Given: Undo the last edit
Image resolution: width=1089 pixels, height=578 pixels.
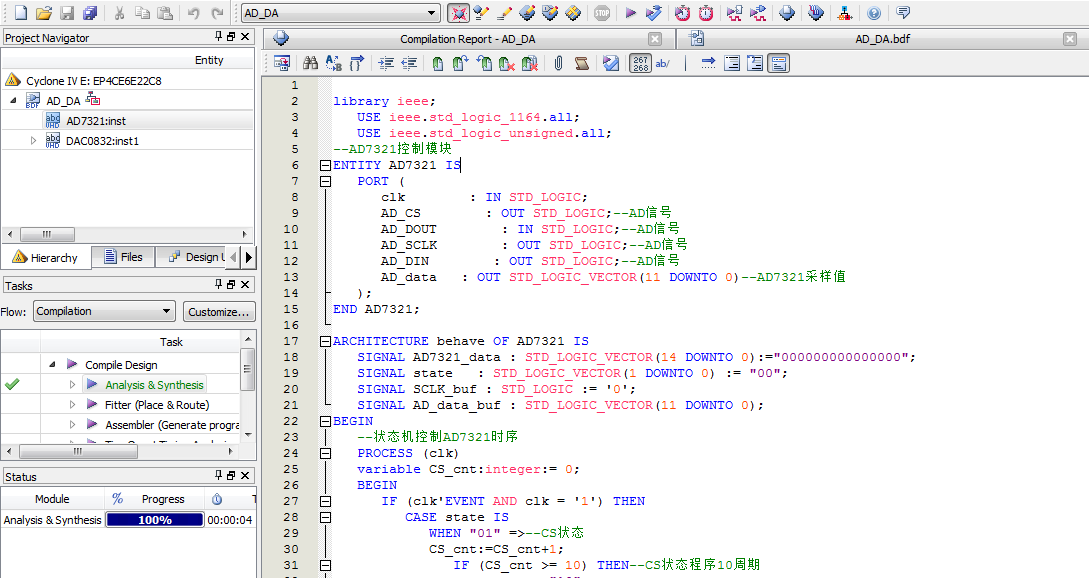Looking at the screenshot, I should point(193,12).
